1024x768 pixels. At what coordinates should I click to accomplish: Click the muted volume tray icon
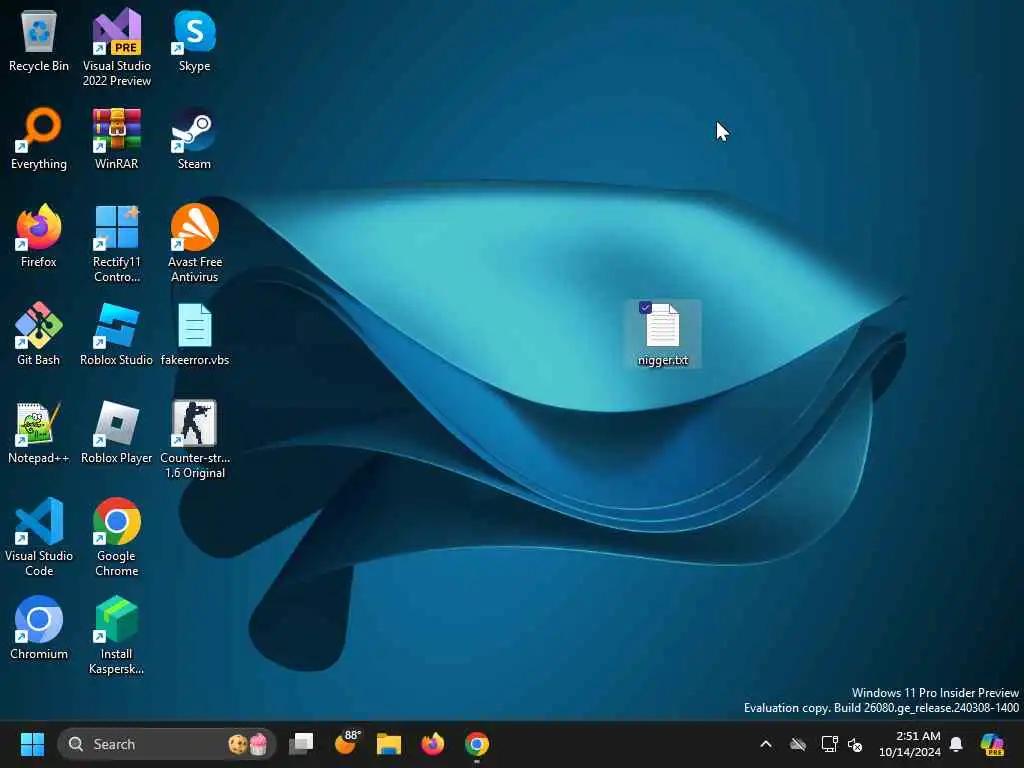(x=856, y=744)
